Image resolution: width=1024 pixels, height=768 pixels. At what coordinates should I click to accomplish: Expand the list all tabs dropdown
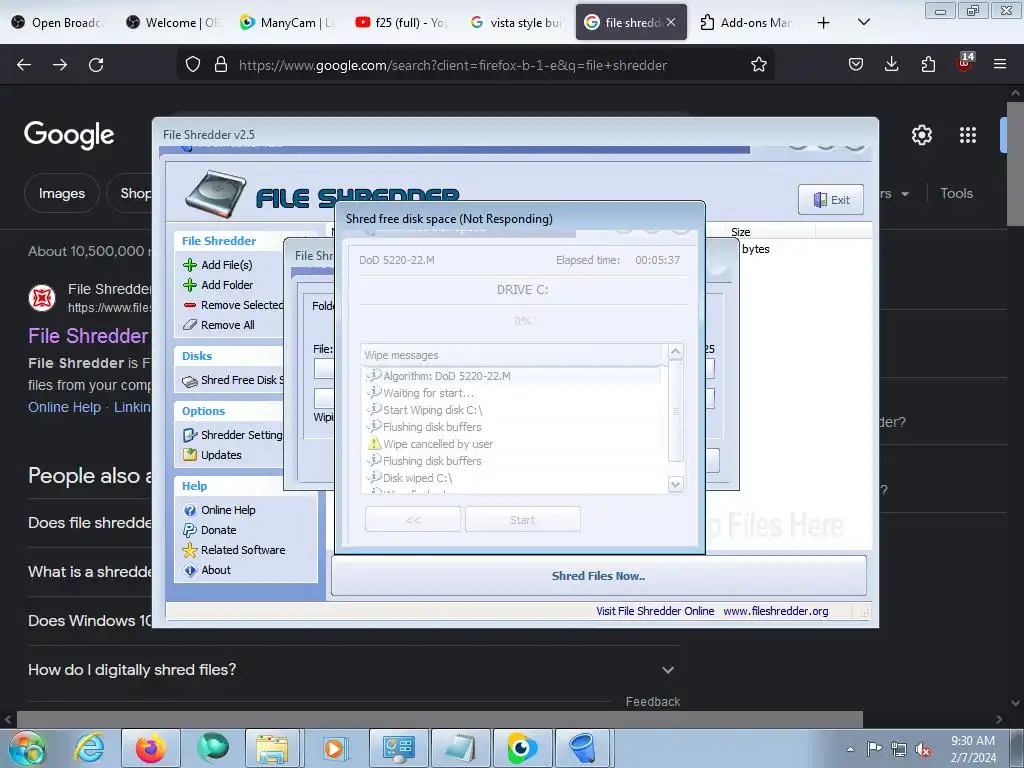(863, 23)
